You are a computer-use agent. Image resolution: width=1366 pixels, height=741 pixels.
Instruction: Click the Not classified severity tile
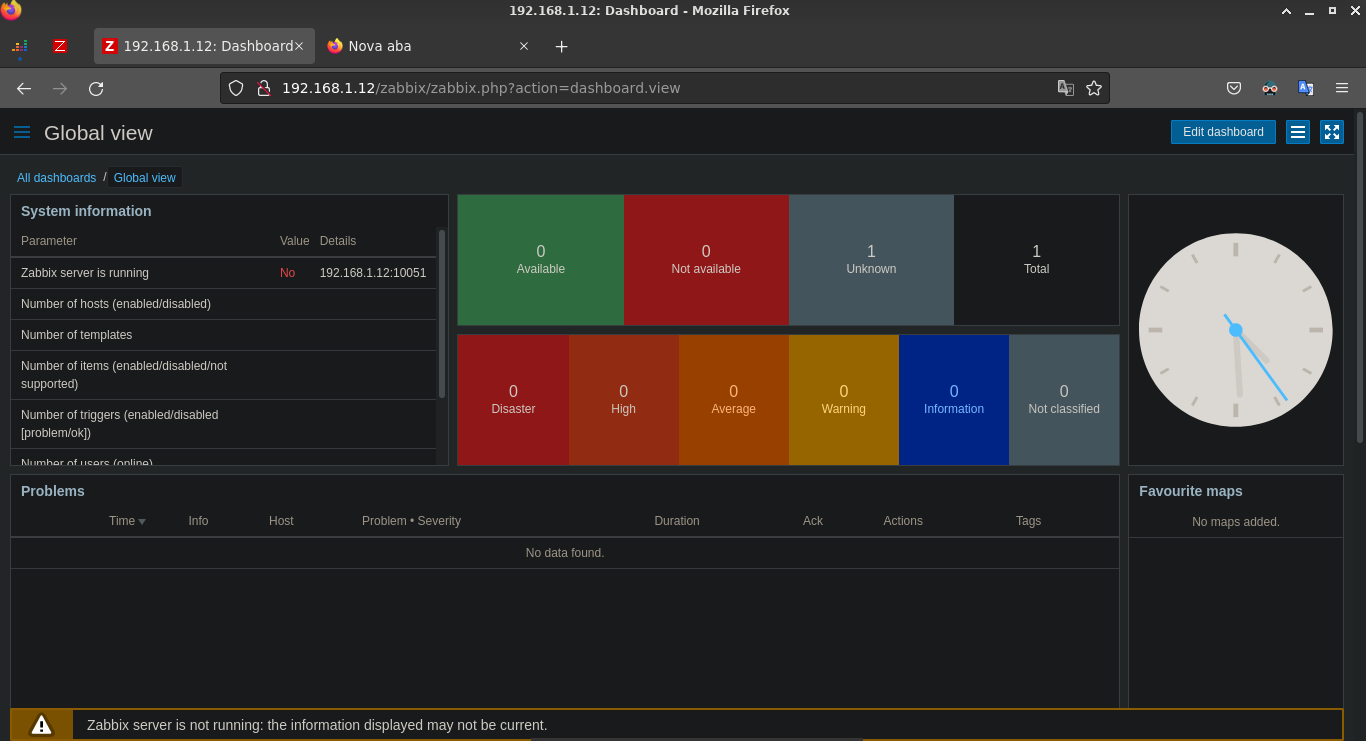click(1064, 400)
